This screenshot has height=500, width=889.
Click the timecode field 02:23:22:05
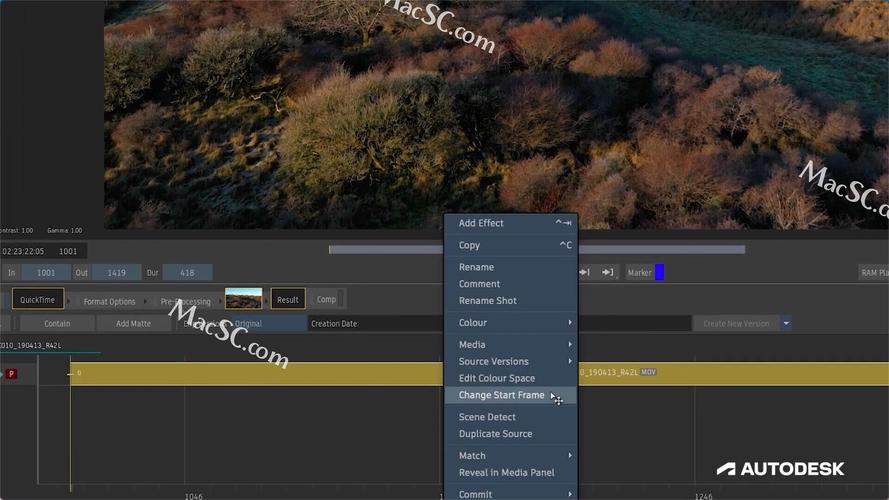(x=23, y=251)
